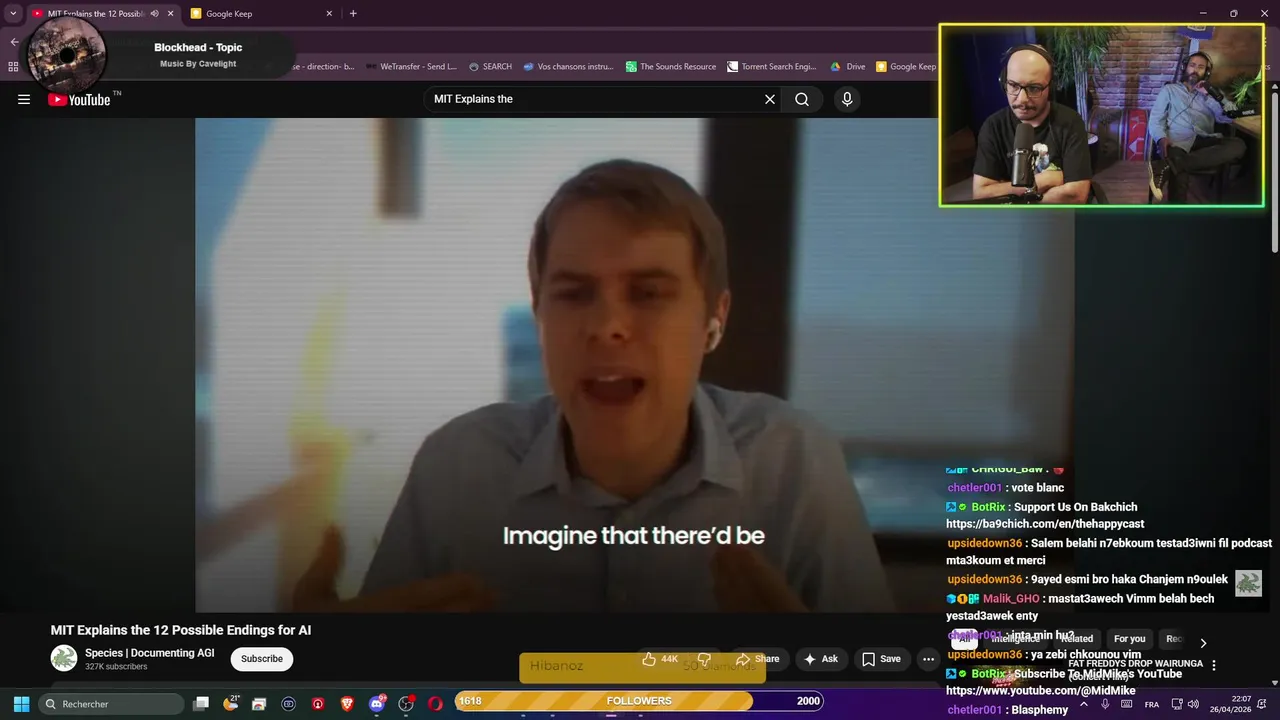
Task: Open the video title MIT Explains the 12 Possible Endings
Action: coord(181,630)
